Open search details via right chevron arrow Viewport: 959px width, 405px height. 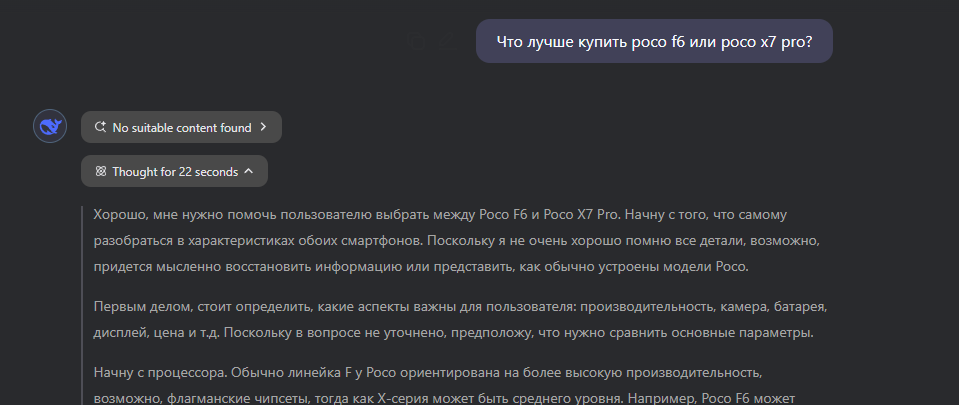(264, 127)
